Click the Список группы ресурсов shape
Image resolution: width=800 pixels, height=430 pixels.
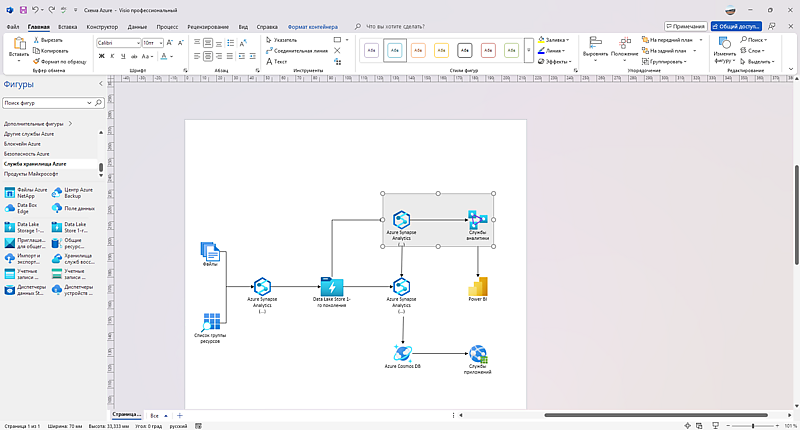210,327
